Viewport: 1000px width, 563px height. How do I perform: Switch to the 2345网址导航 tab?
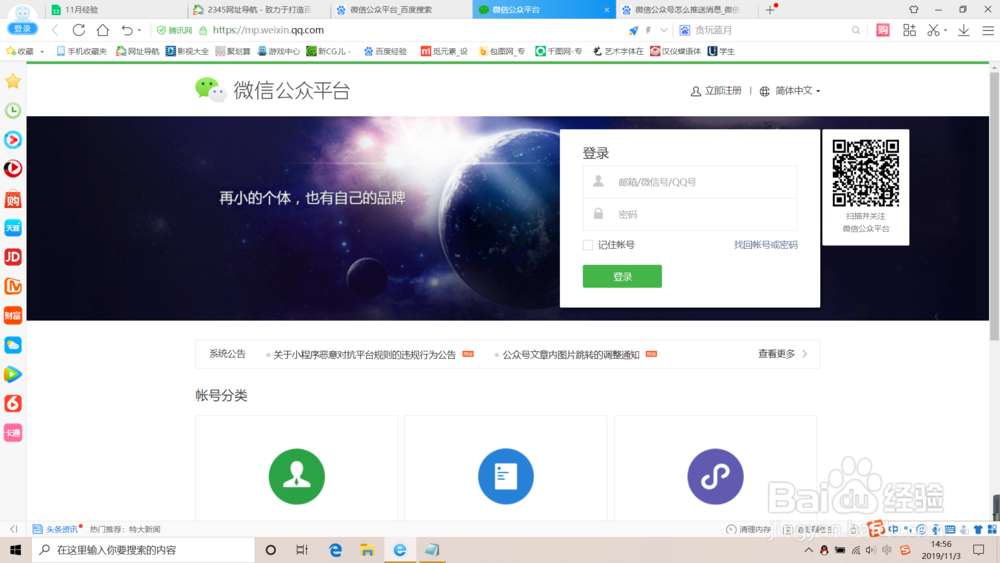point(259,10)
